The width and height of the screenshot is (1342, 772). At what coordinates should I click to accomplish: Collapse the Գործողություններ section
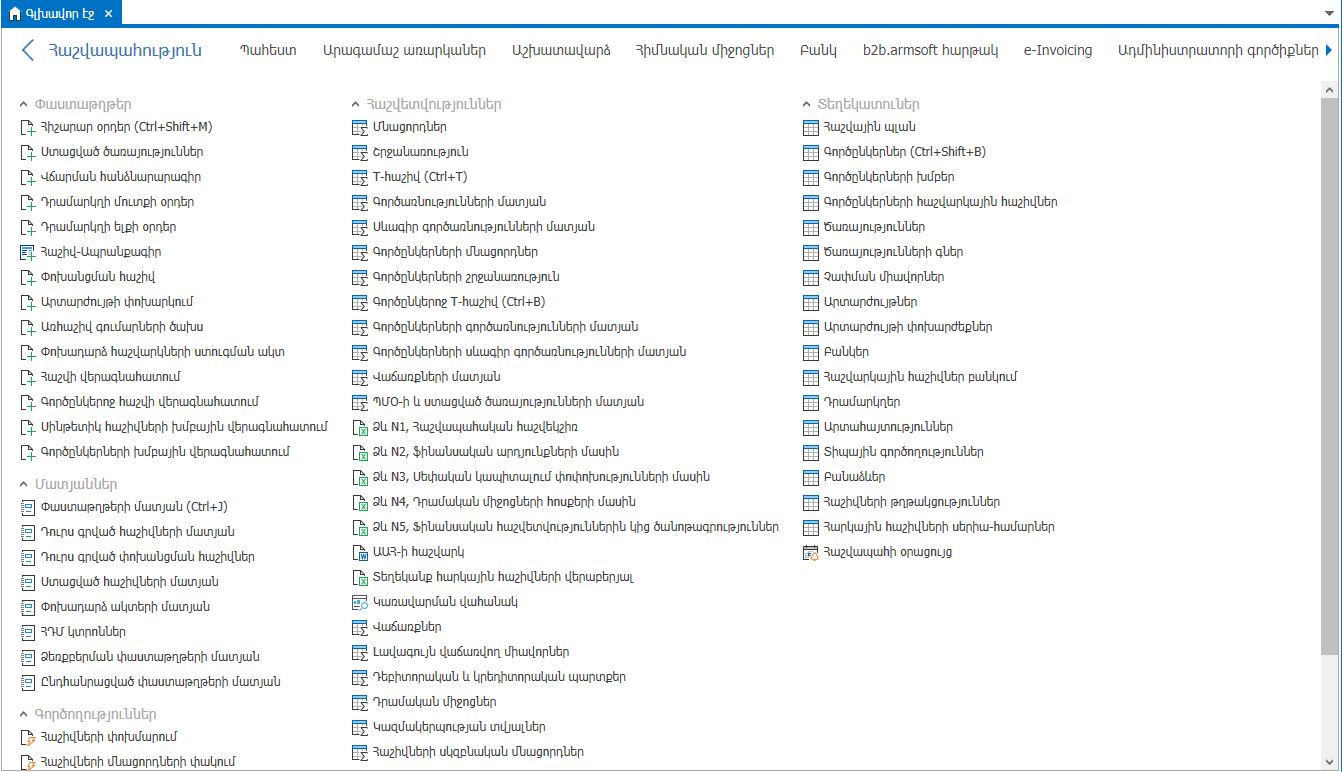click(x=24, y=715)
